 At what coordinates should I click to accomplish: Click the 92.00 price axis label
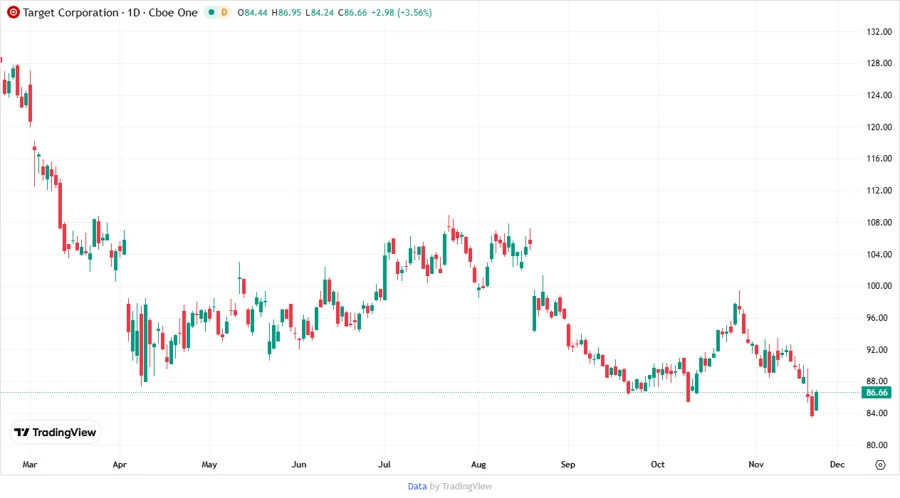coord(877,349)
